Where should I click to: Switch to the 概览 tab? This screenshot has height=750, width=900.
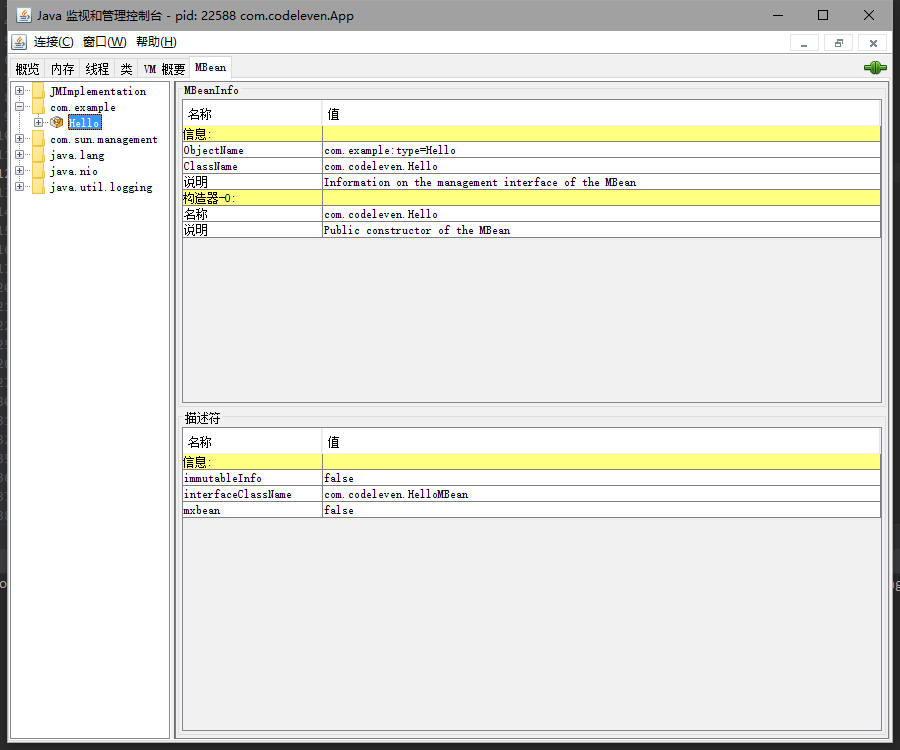pyautogui.click(x=28, y=69)
